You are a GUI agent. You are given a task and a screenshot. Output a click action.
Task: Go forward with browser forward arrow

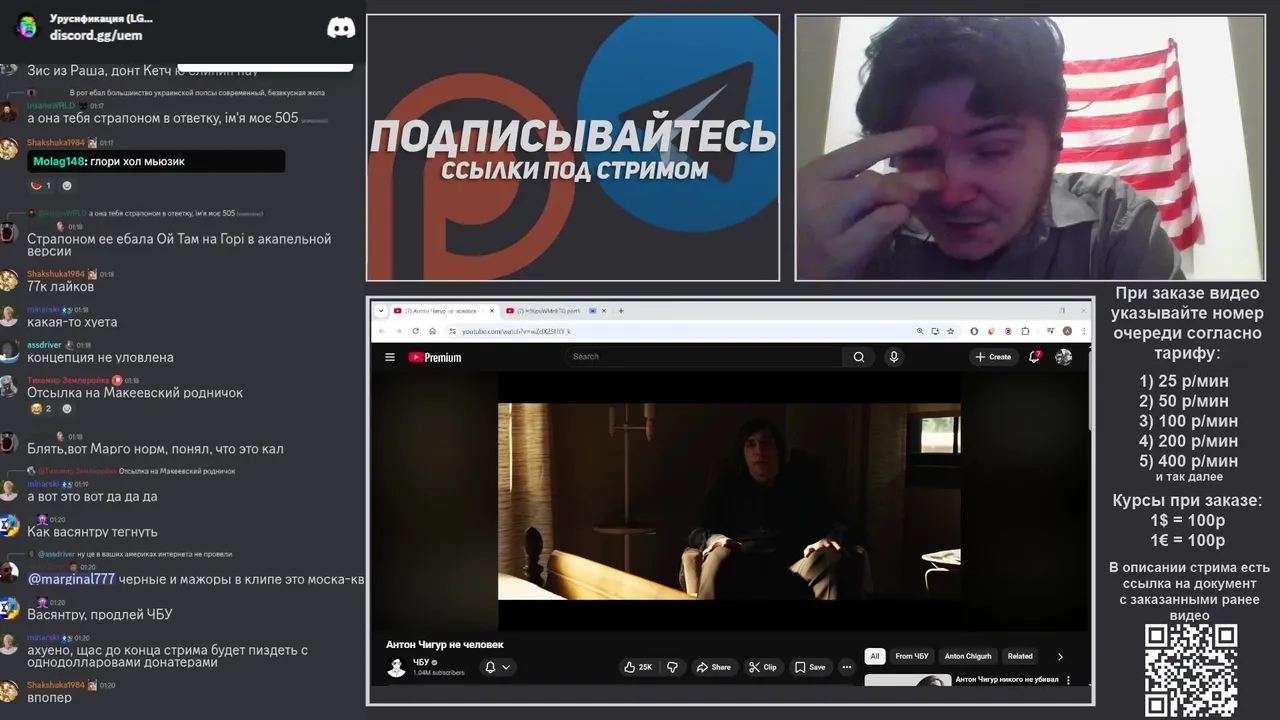398,331
